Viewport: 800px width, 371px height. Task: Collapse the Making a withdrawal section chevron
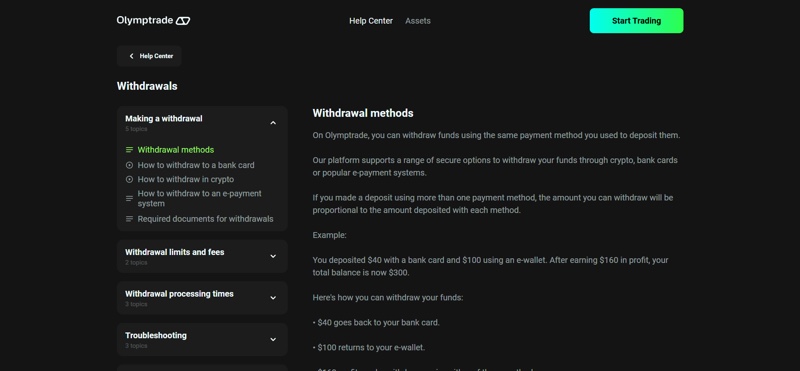pos(273,123)
